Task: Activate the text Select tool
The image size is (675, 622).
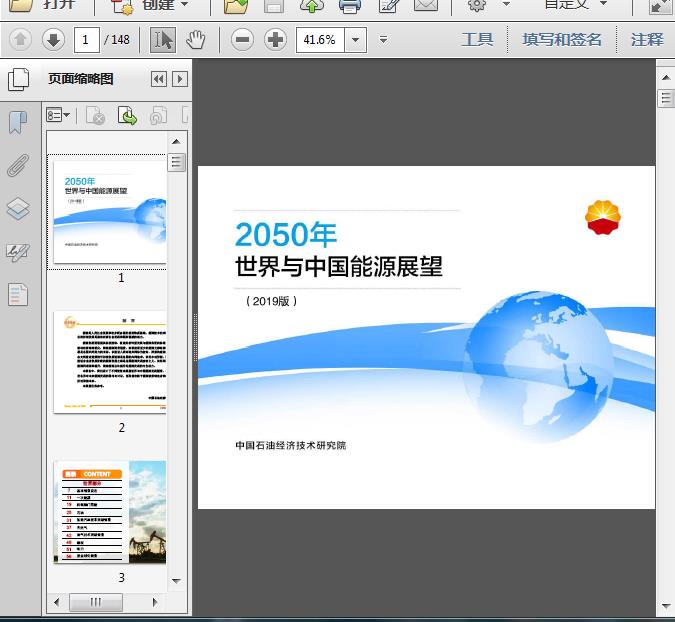Action: click(163, 40)
